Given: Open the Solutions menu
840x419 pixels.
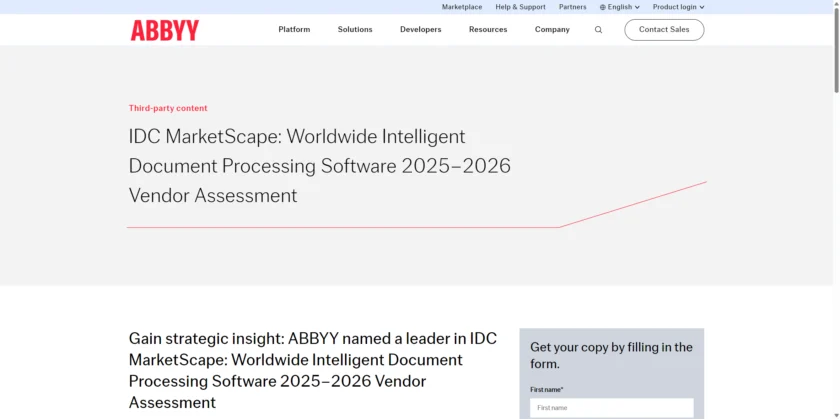Looking at the screenshot, I should 355,30.
